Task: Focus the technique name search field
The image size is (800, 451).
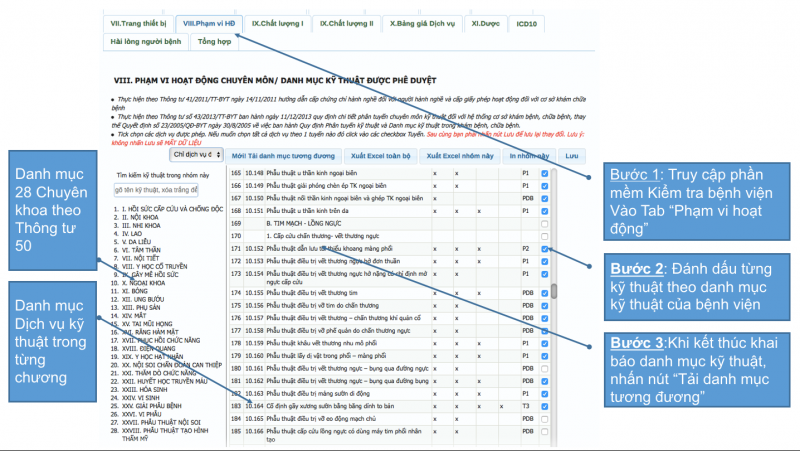Action: (x=160, y=189)
